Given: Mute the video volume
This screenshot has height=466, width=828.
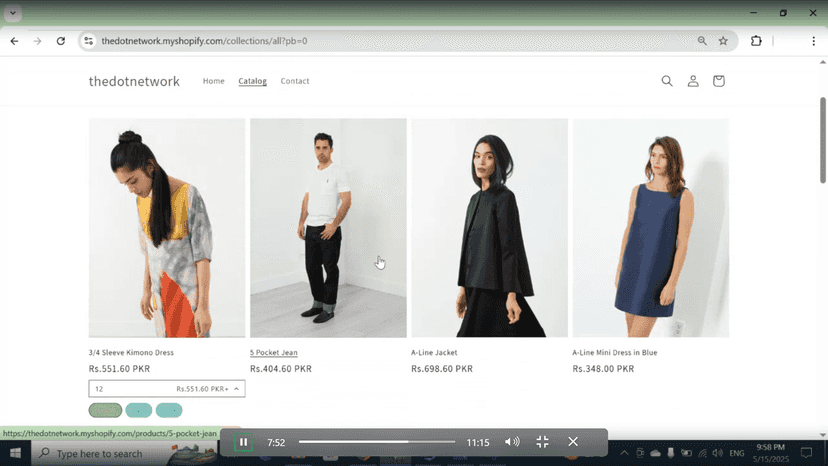Looking at the screenshot, I should (512, 442).
